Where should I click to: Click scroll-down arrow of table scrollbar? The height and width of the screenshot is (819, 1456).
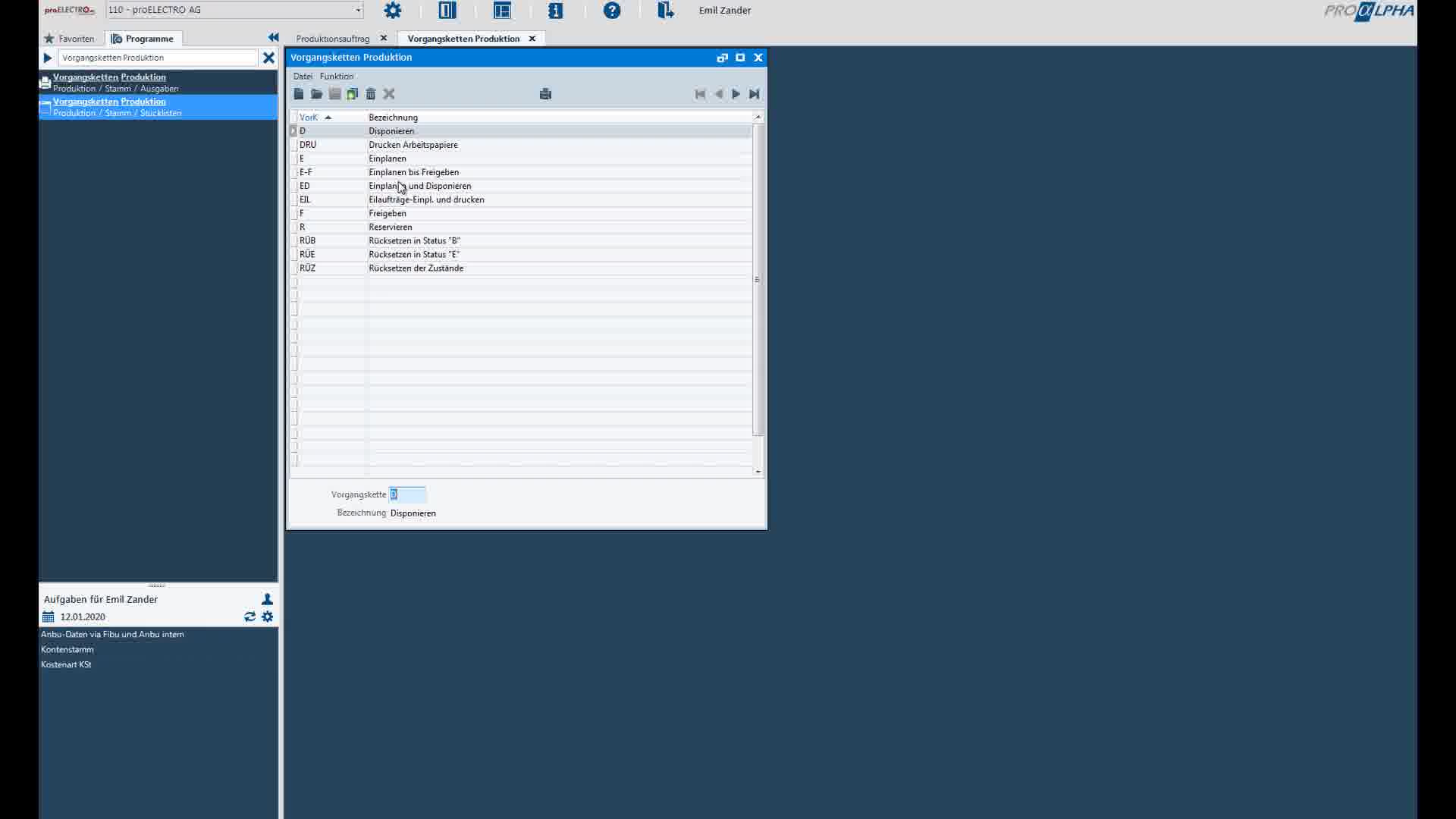point(758,472)
